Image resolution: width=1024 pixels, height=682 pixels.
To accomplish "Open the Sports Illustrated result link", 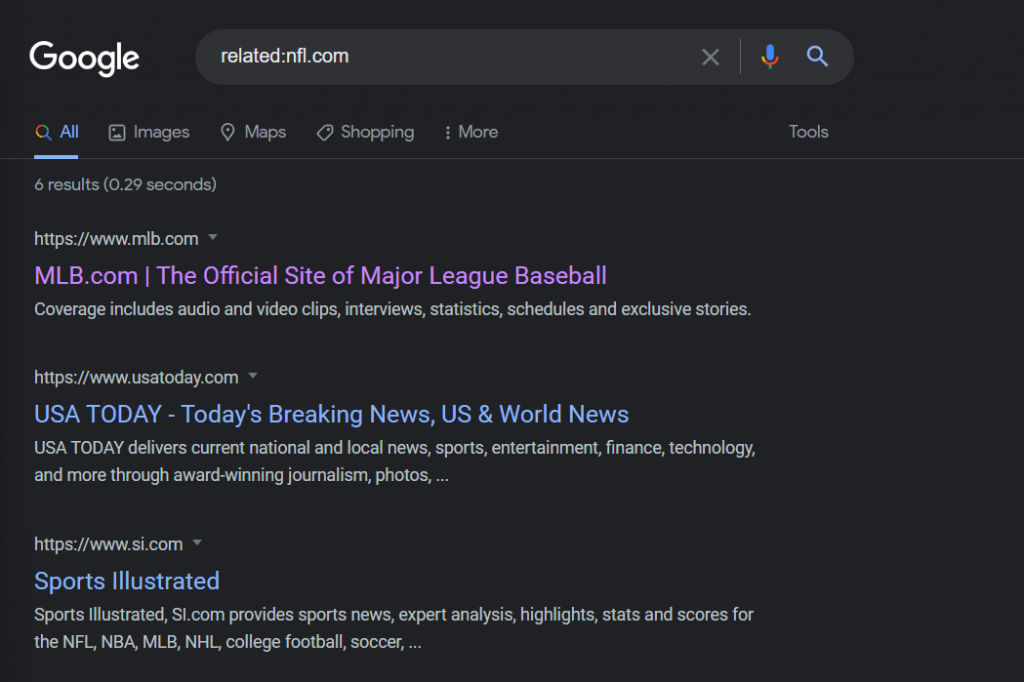I will pos(127,581).
